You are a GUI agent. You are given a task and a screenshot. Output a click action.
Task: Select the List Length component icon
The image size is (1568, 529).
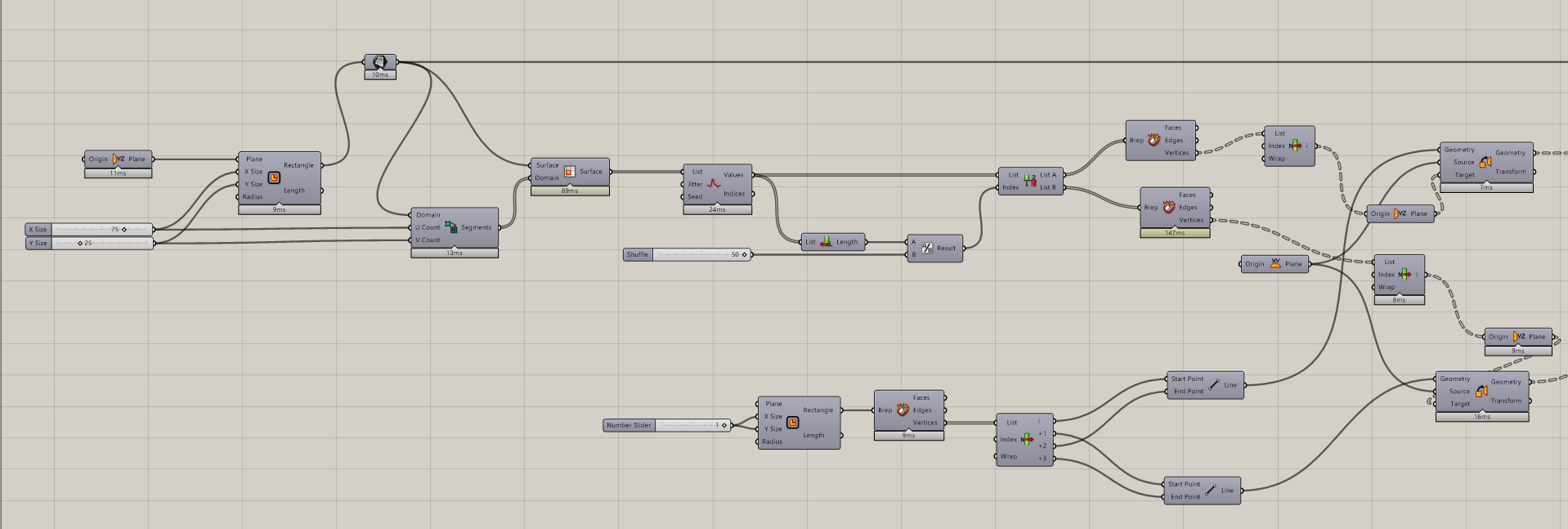[826, 242]
